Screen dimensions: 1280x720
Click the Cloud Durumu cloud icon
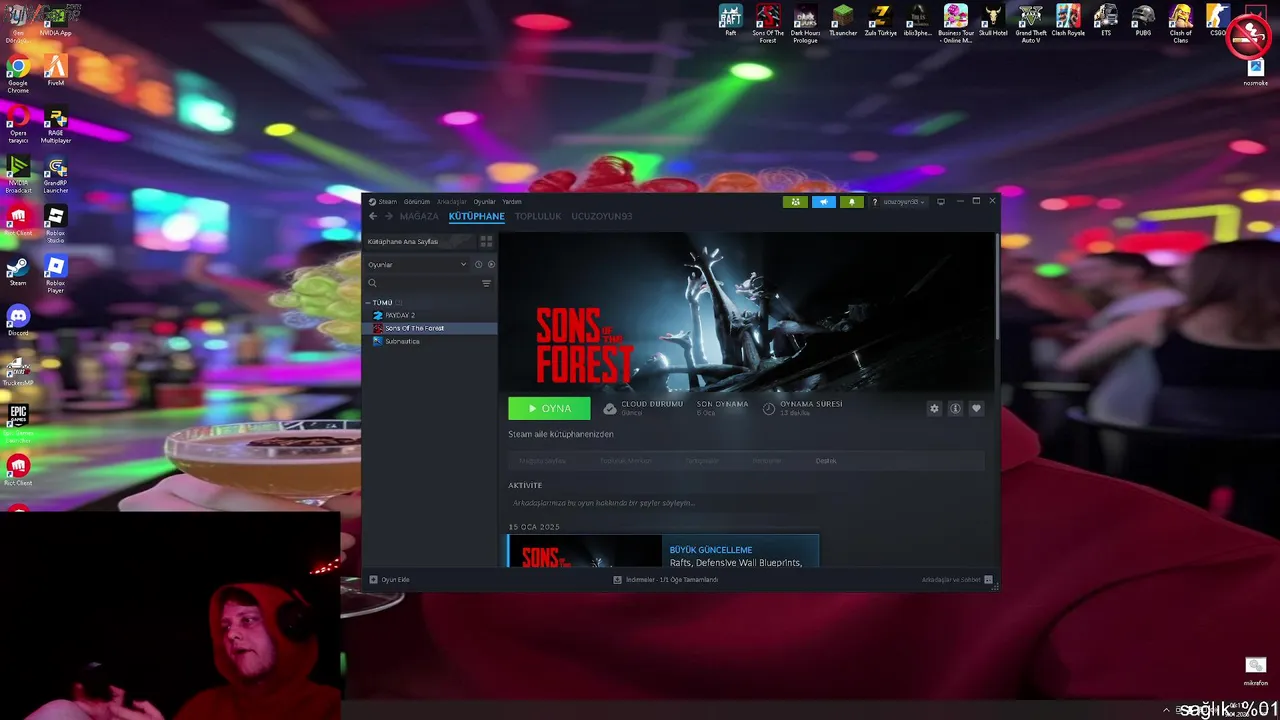[610, 408]
